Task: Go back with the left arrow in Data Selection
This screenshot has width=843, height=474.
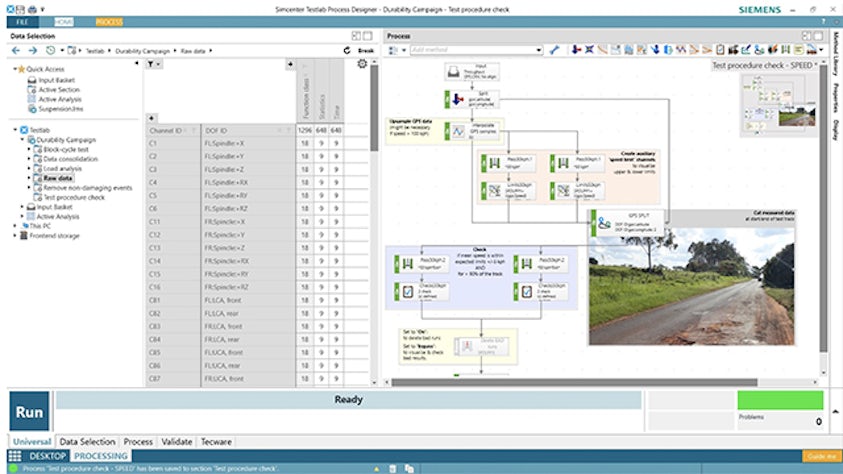Action: 16,51
